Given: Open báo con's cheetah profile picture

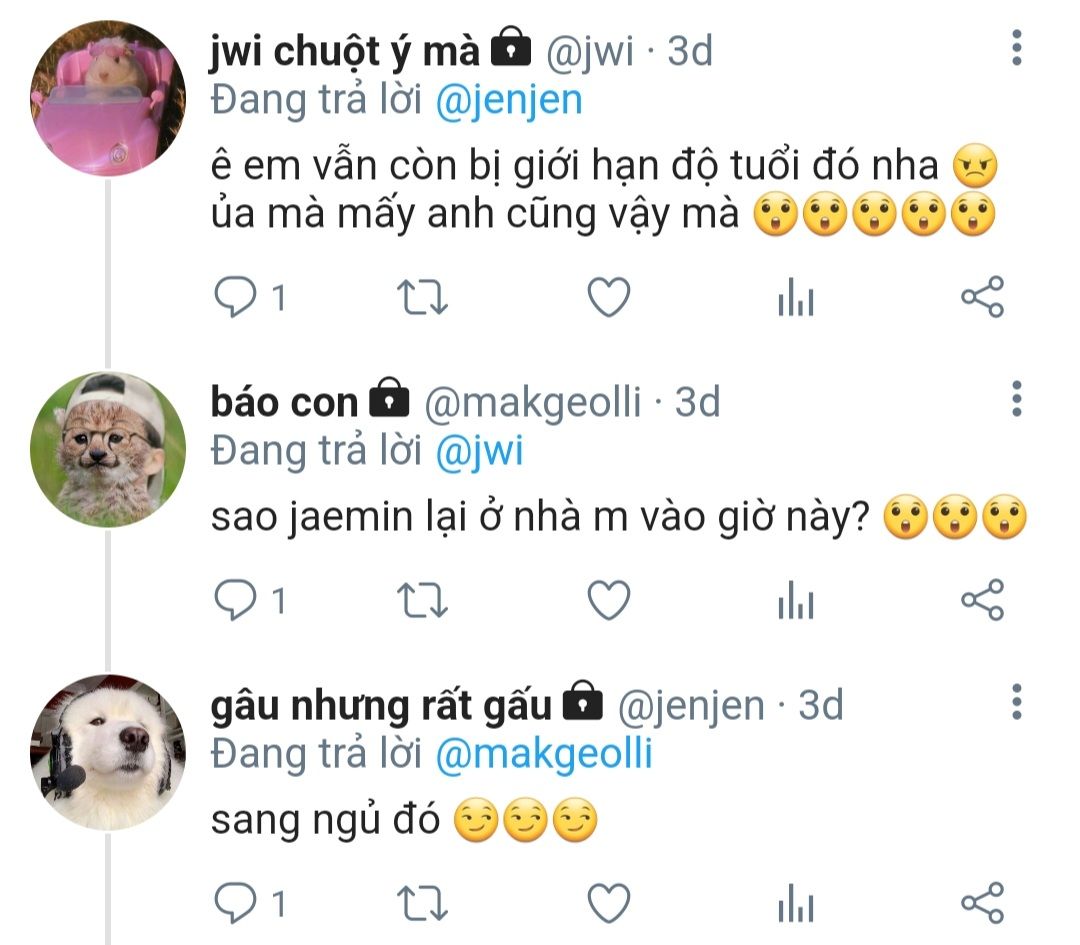Looking at the screenshot, I should tap(108, 450).
